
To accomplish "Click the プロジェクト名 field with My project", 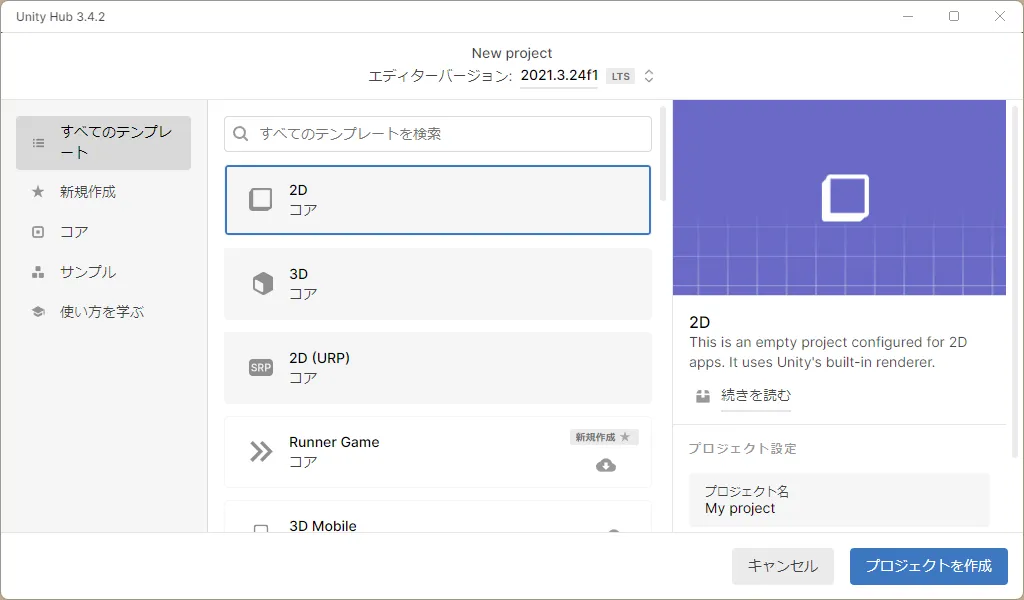I will click(x=838, y=500).
